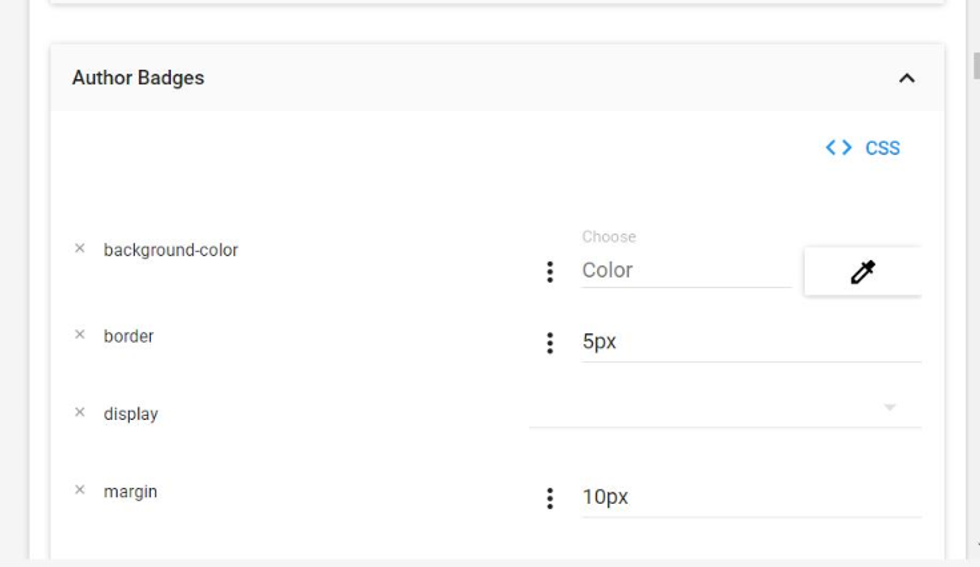Select the background-color property label
The width and height of the screenshot is (980, 567).
171,250
